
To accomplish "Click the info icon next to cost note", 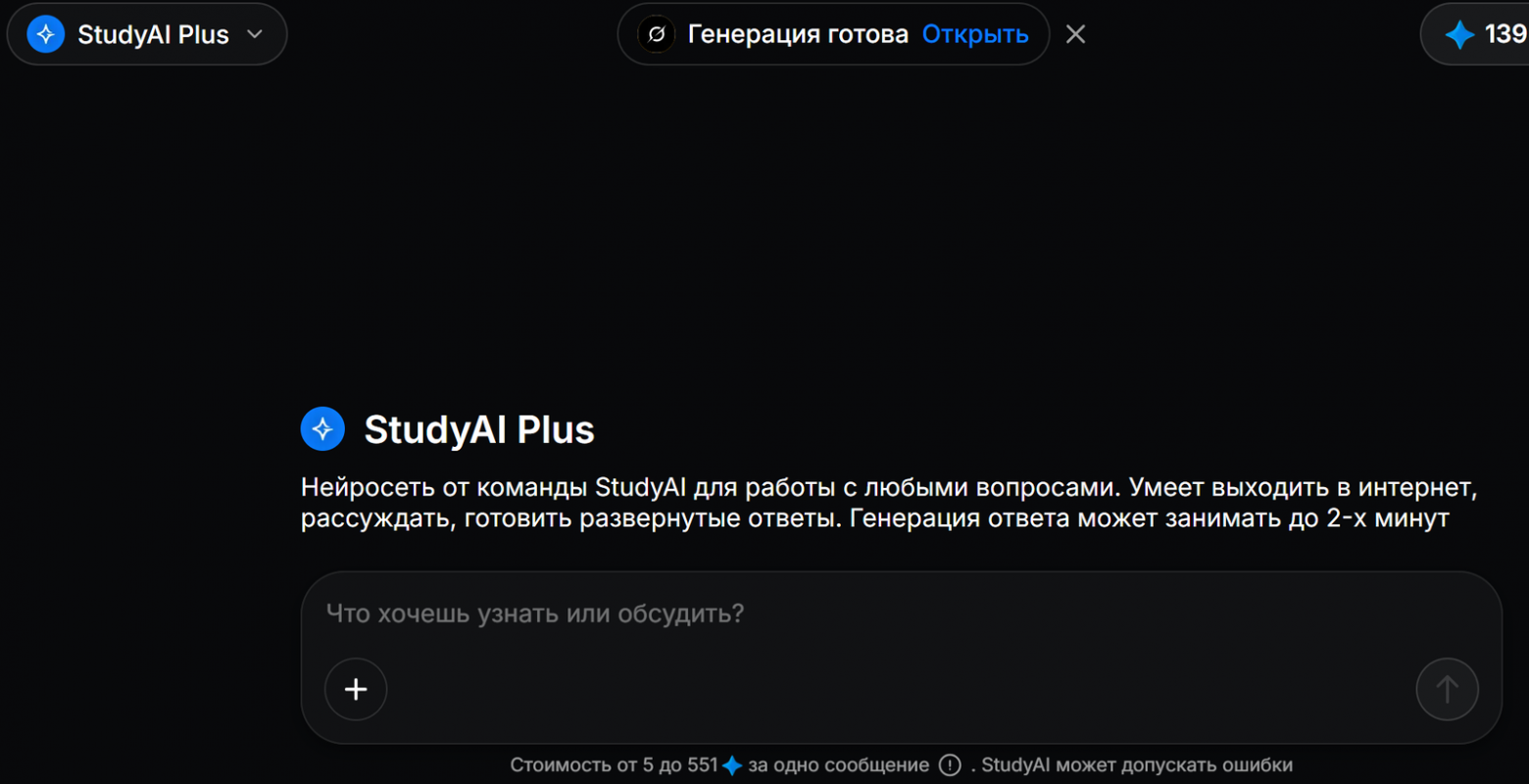I will click(x=950, y=765).
